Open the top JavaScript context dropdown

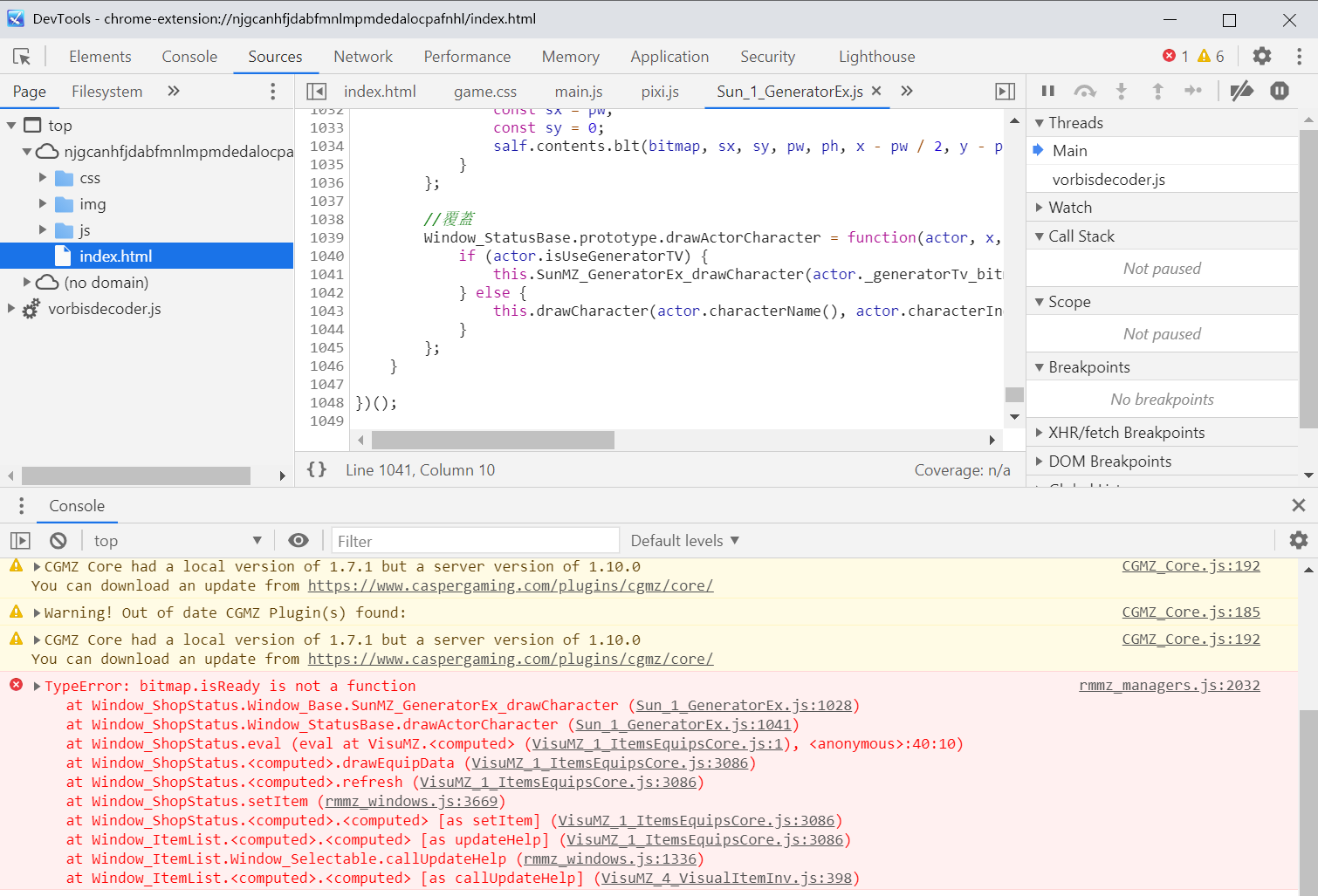click(177, 541)
